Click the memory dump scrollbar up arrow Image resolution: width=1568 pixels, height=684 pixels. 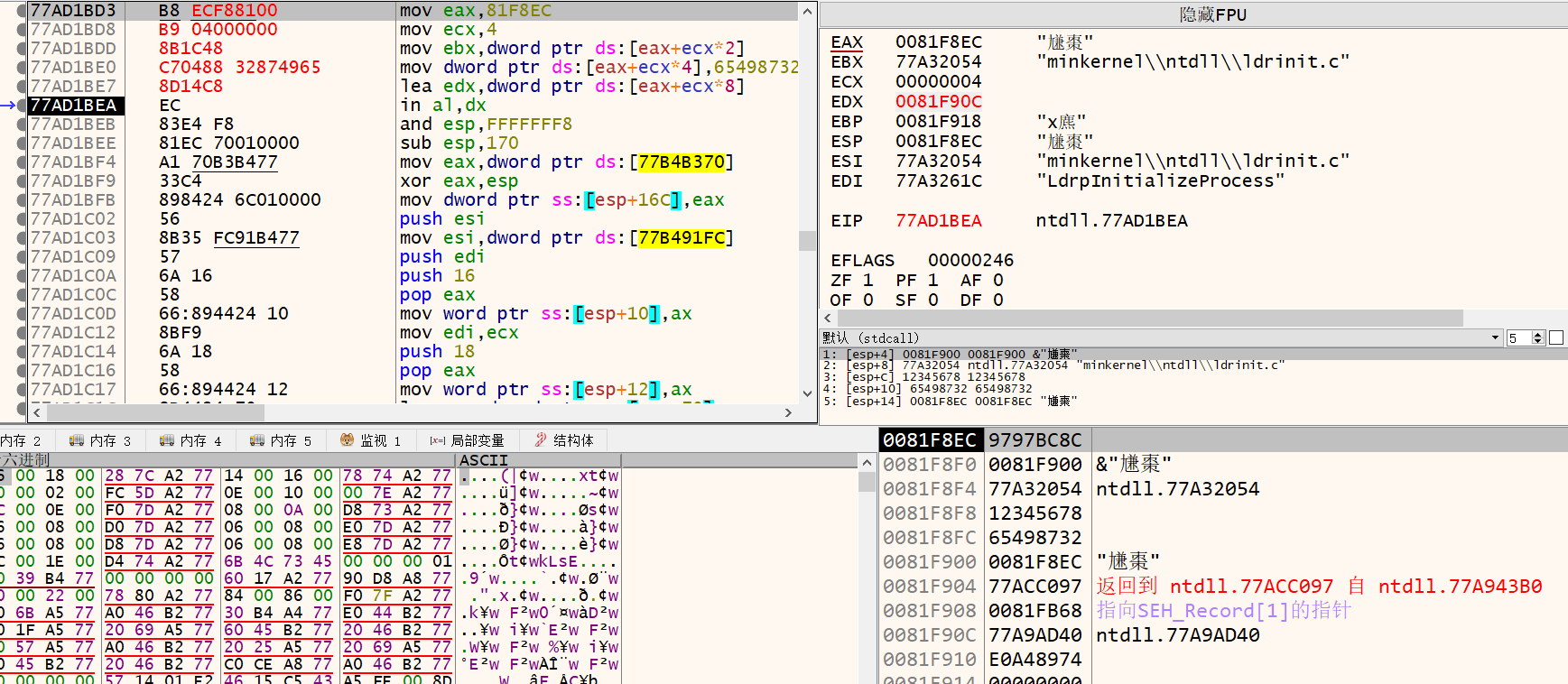pyautogui.click(x=867, y=462)
